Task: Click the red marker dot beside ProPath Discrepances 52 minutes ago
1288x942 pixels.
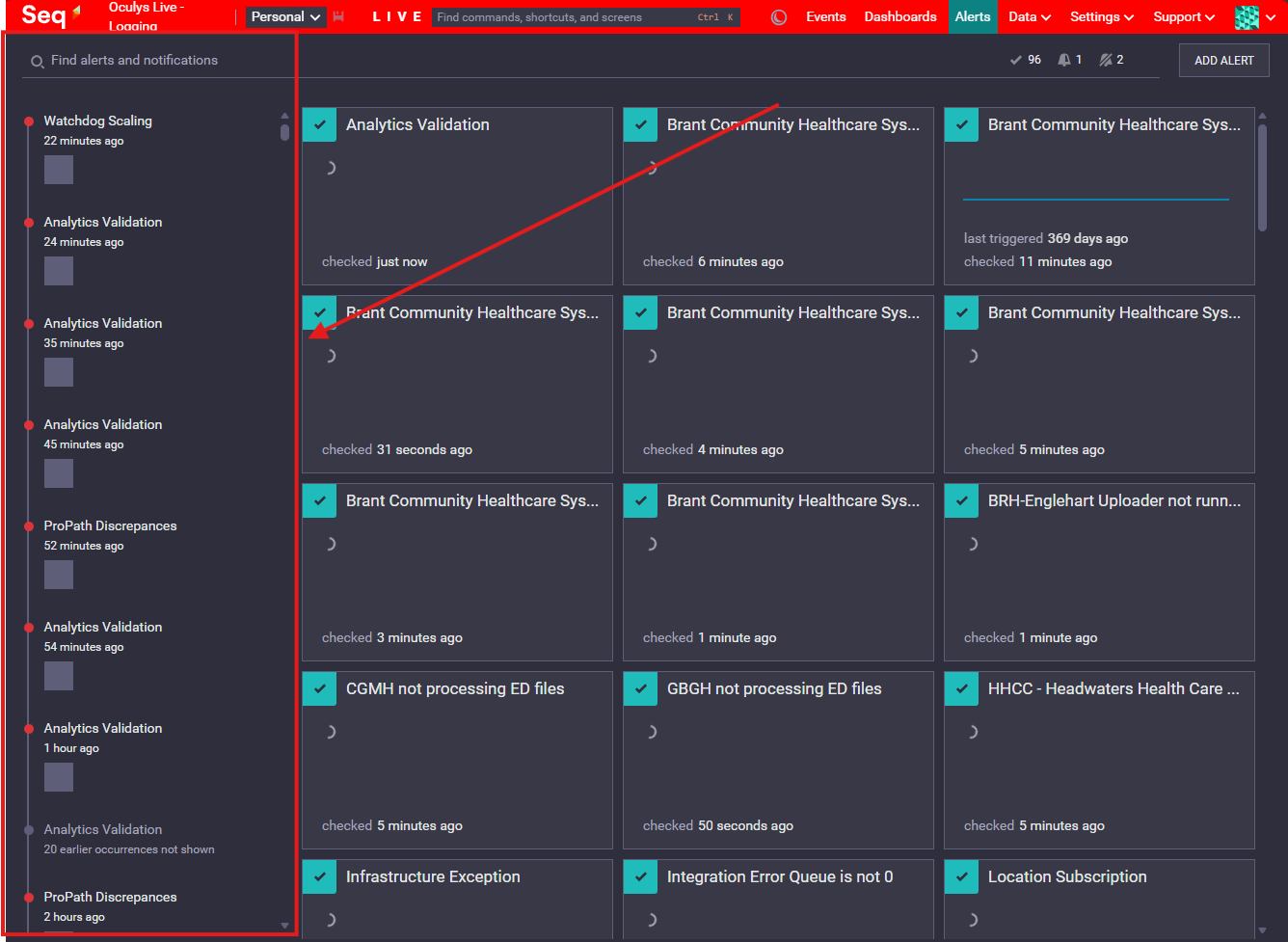Action: coord(29,526)
